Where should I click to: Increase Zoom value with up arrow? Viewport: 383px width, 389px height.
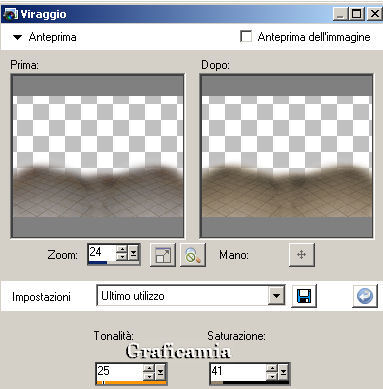coord(122,249)
